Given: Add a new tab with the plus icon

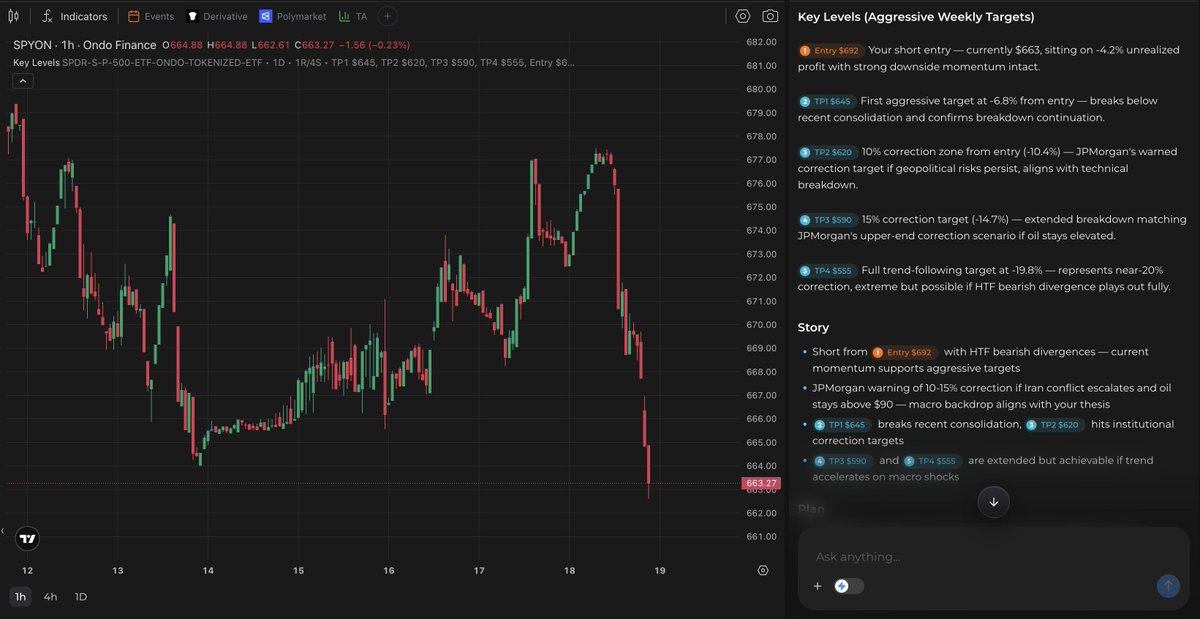Looking at the screenshot, I should (x=388, y=16).
